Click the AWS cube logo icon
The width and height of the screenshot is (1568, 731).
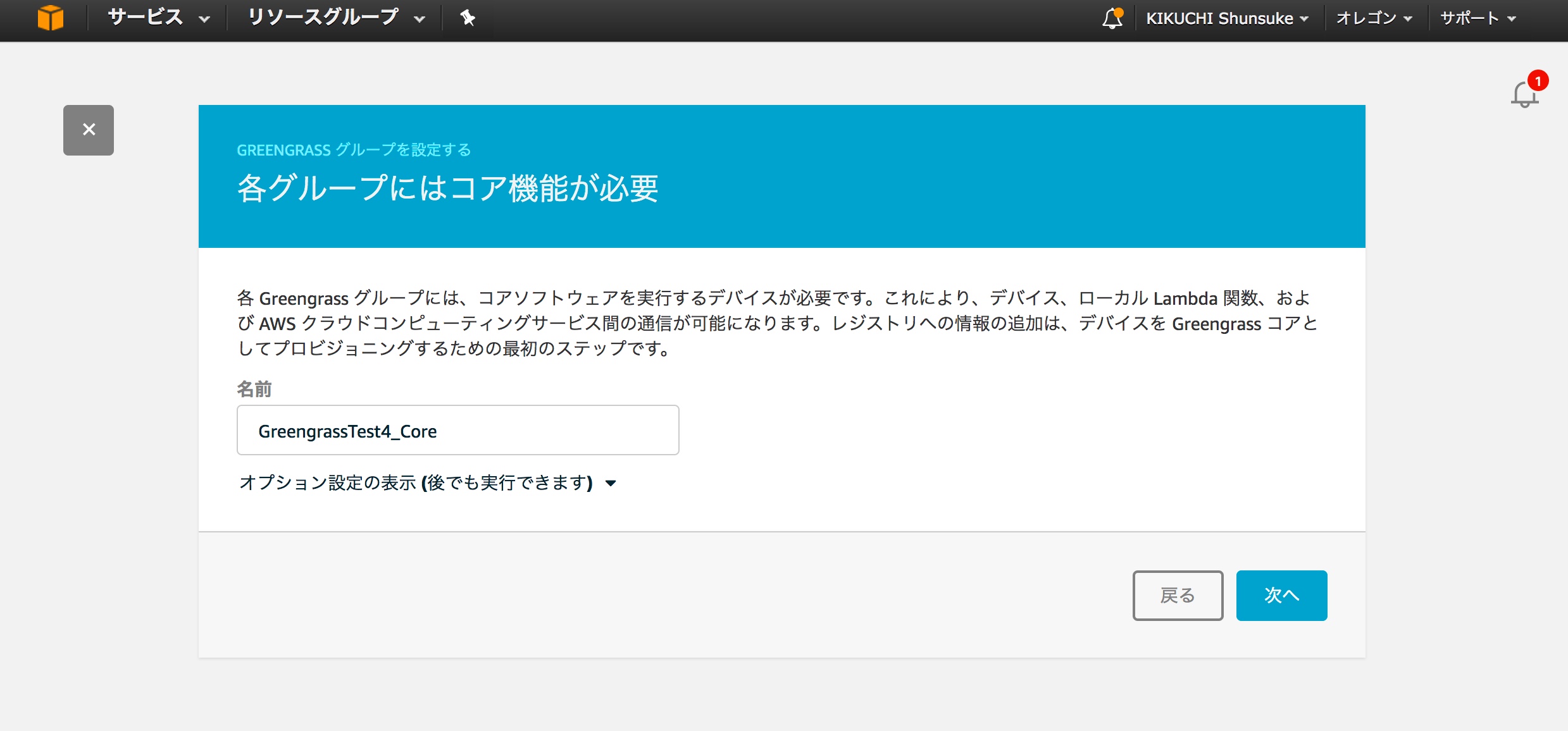[x=51, y=18]
